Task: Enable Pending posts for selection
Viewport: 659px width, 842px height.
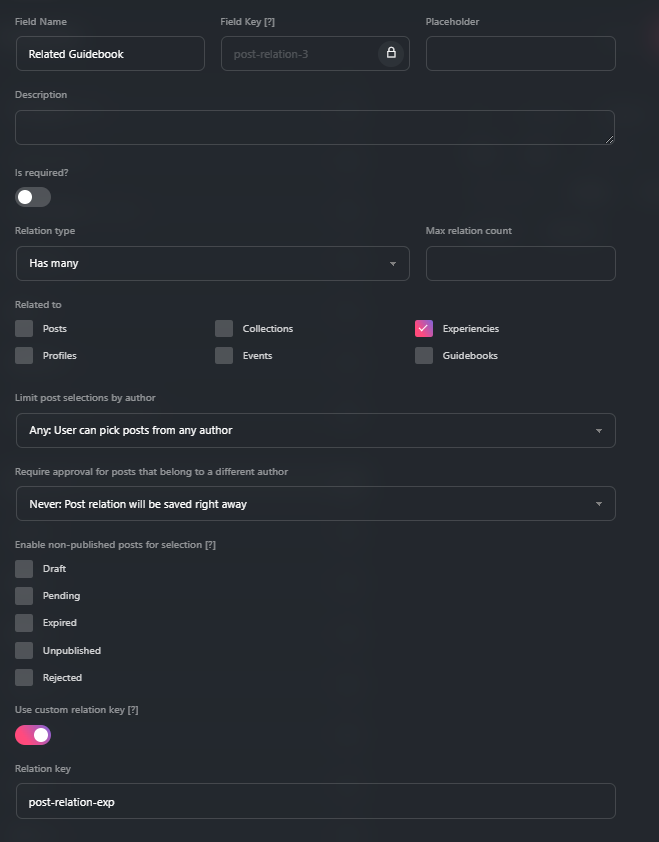Action: (x=23, y=595)
